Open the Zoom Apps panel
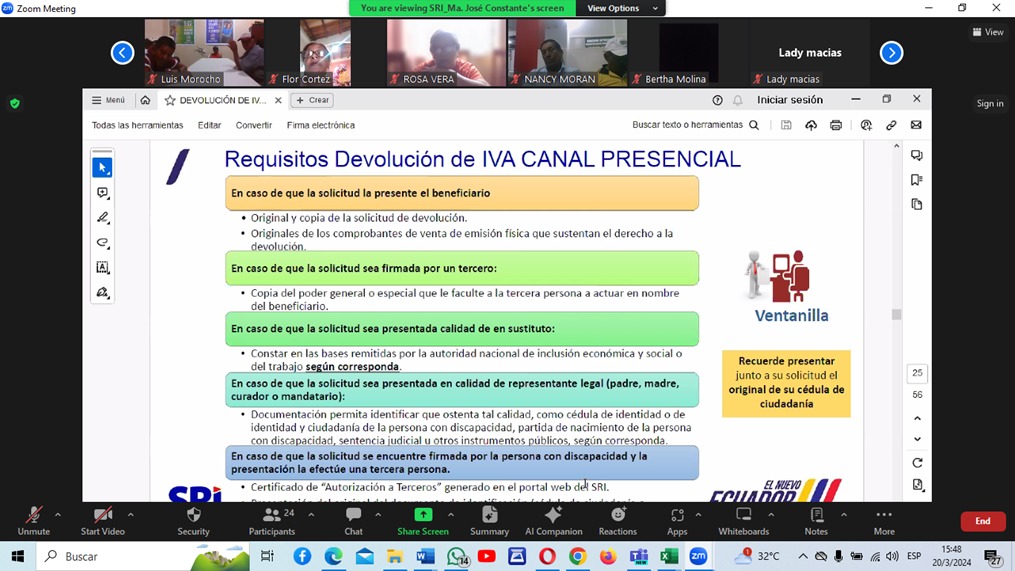The height and width of the screenshot is (571, 1015). tap(677, 520)
